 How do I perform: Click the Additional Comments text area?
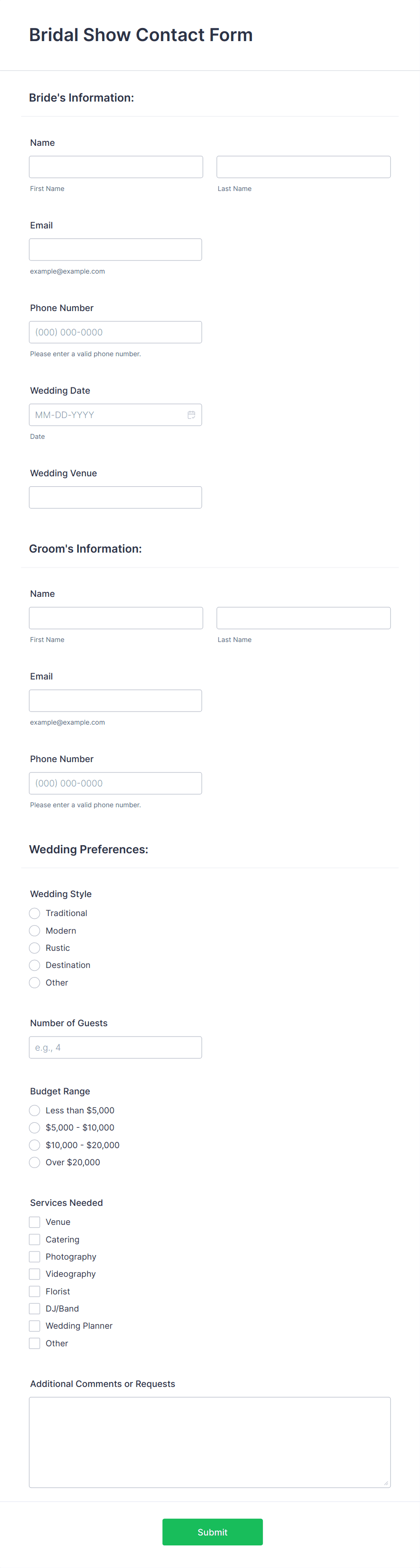[210, 1442]
